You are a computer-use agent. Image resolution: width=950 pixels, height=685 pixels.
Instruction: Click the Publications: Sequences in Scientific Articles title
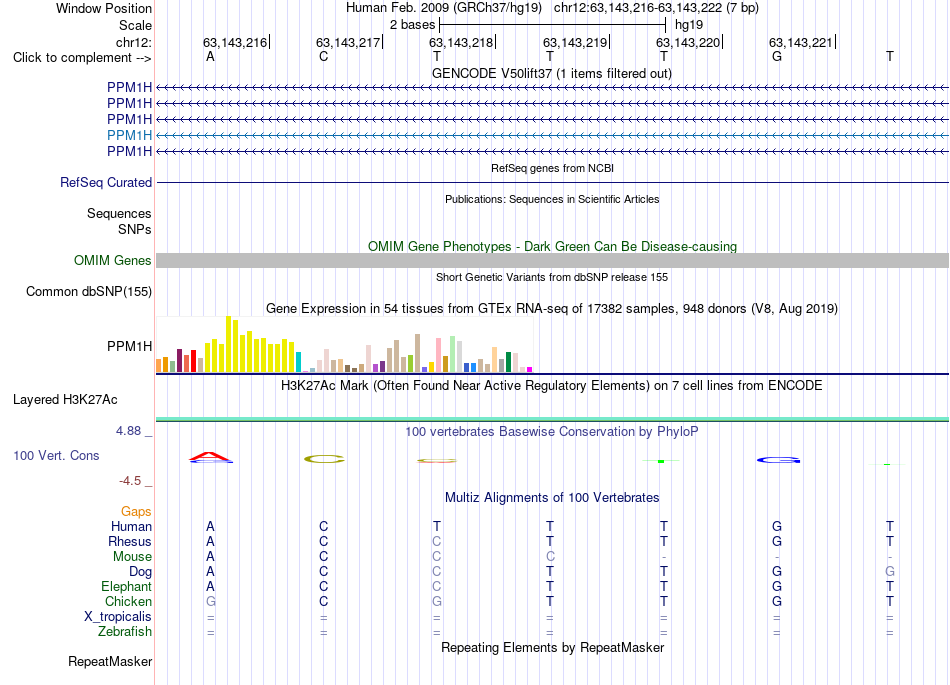point(552,199)
